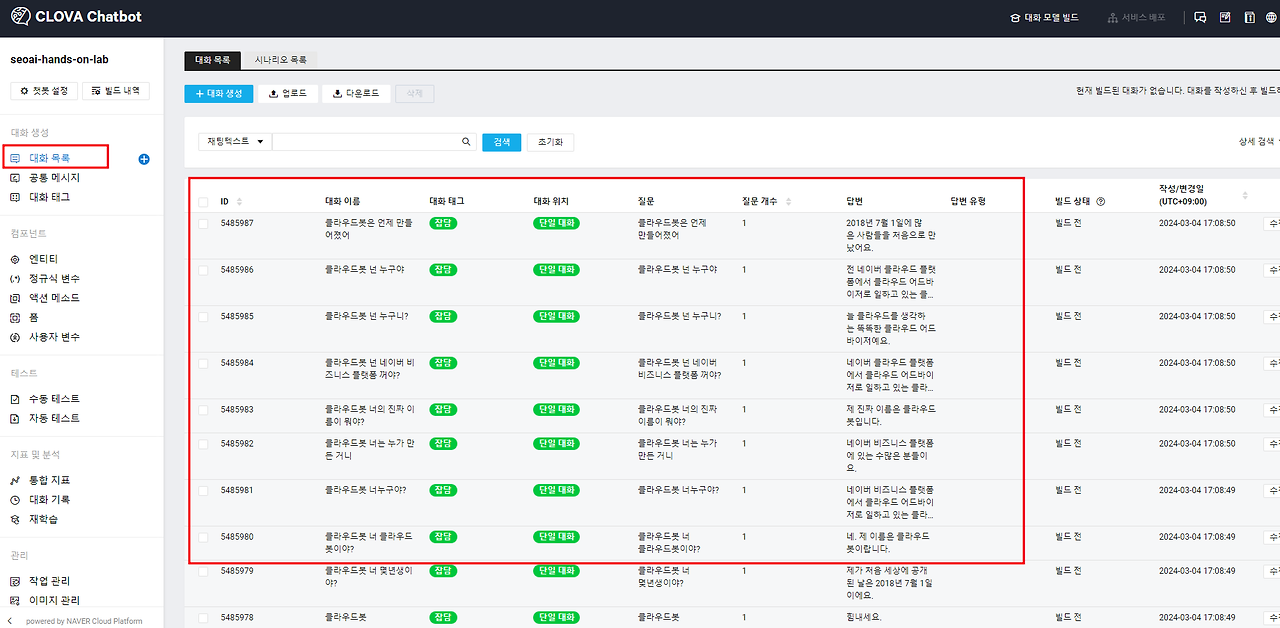Click the help icon beside 빌드 상태
Image resolution: width=1280 pixels, height=628 pixels.
pyautogui.click(x=1101, y=201)
